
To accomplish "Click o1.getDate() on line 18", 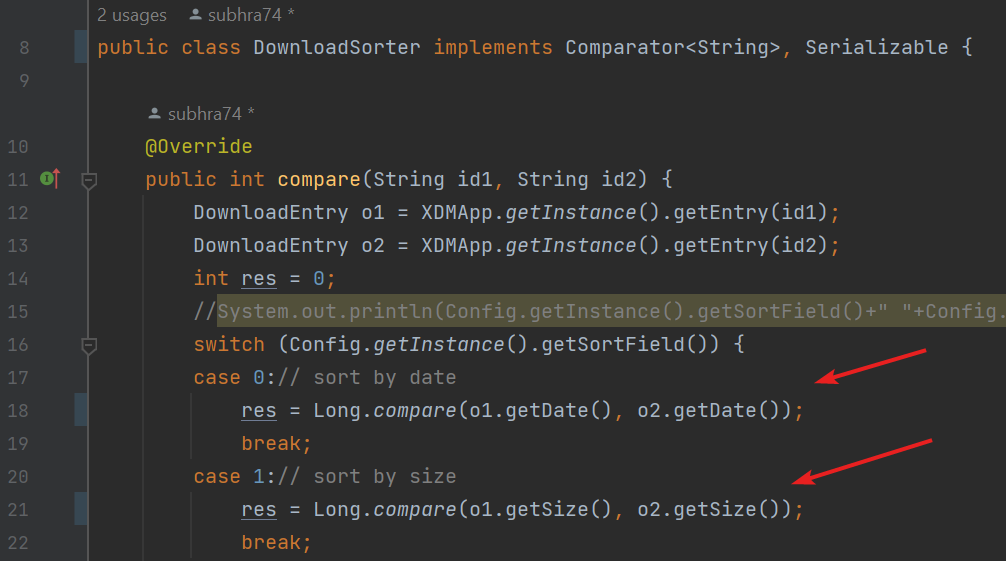I will point(540,411).
